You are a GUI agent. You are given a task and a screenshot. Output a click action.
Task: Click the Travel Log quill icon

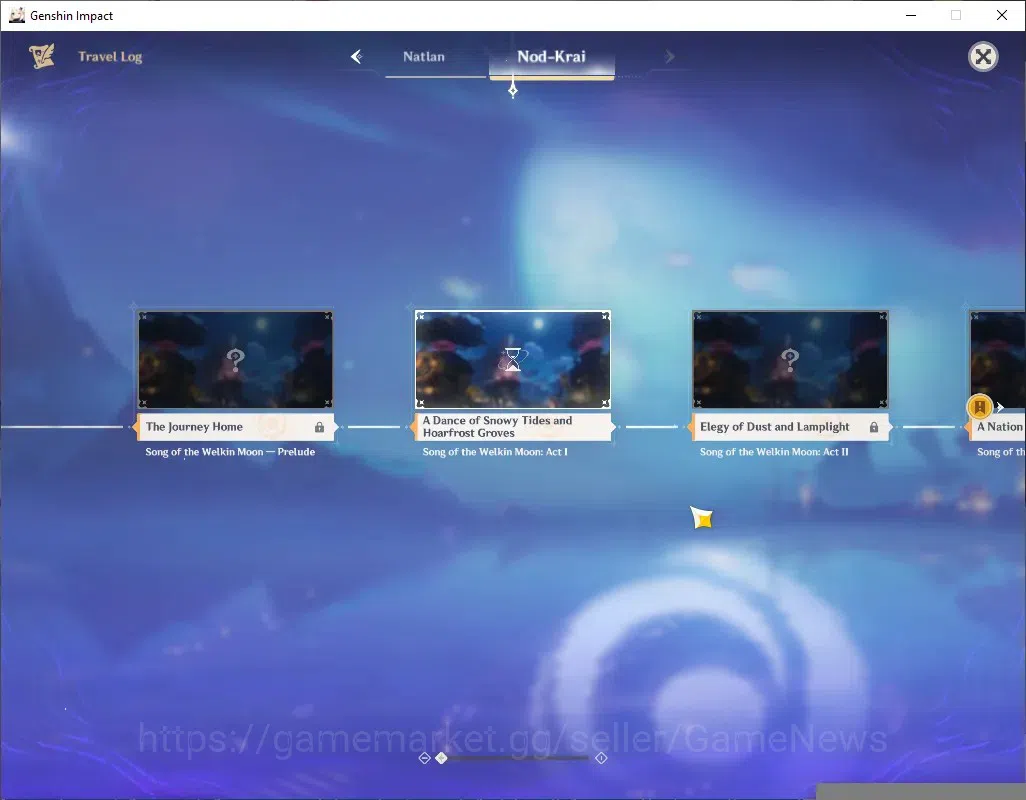(x=42, y=56)
